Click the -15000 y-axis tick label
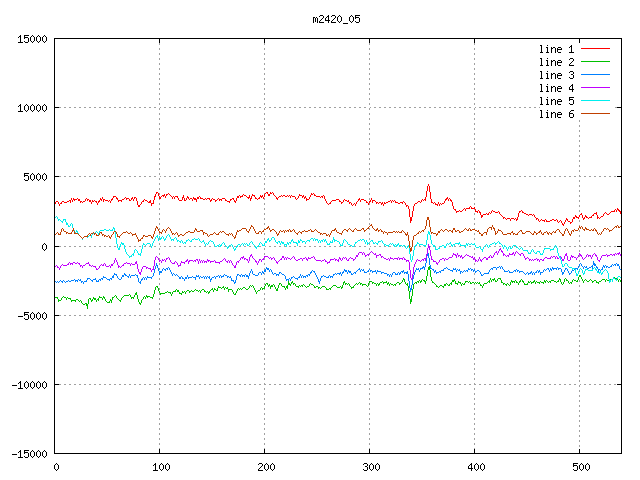Screen dimensions: 640x480 click(27, 453)
